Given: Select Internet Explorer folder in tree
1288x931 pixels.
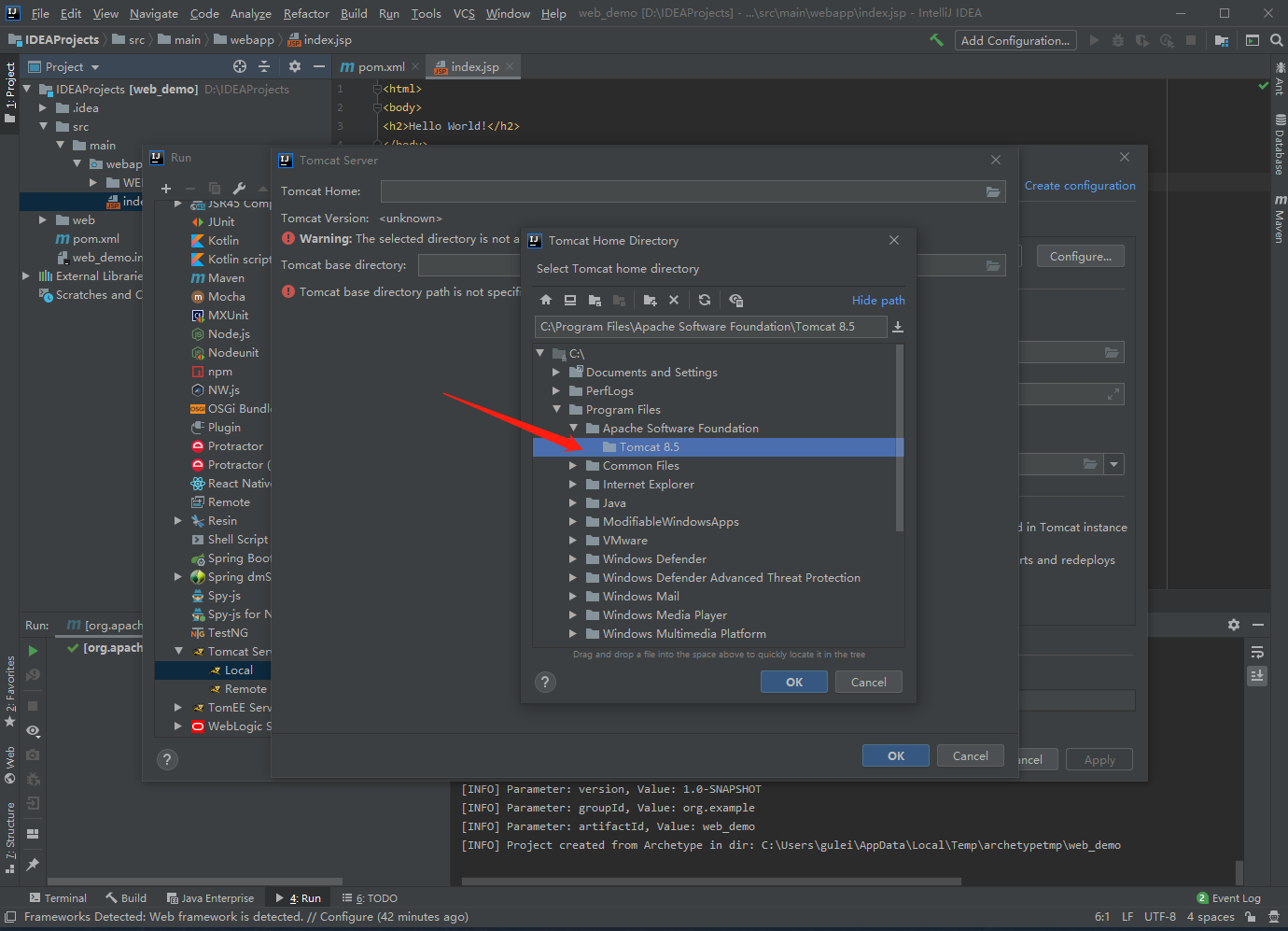Looking at the screenshot, I should coord(649,484).
